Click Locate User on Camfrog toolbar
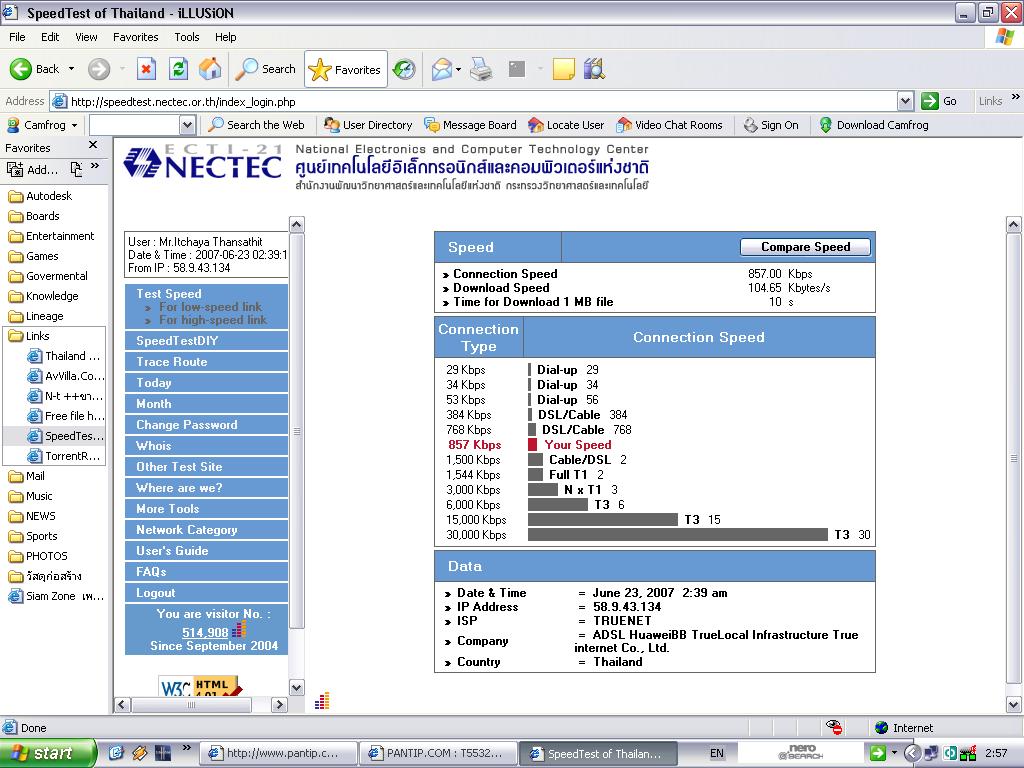 coord(566,125)
